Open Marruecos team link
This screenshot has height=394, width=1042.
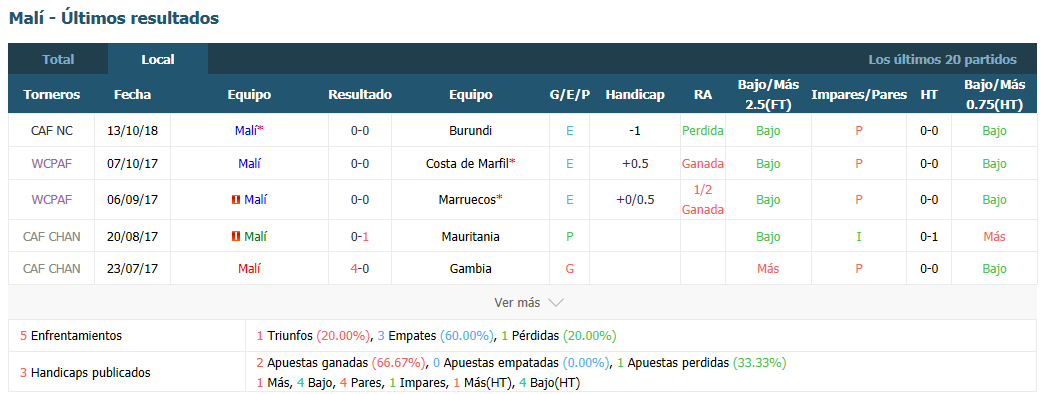point(470,199)
